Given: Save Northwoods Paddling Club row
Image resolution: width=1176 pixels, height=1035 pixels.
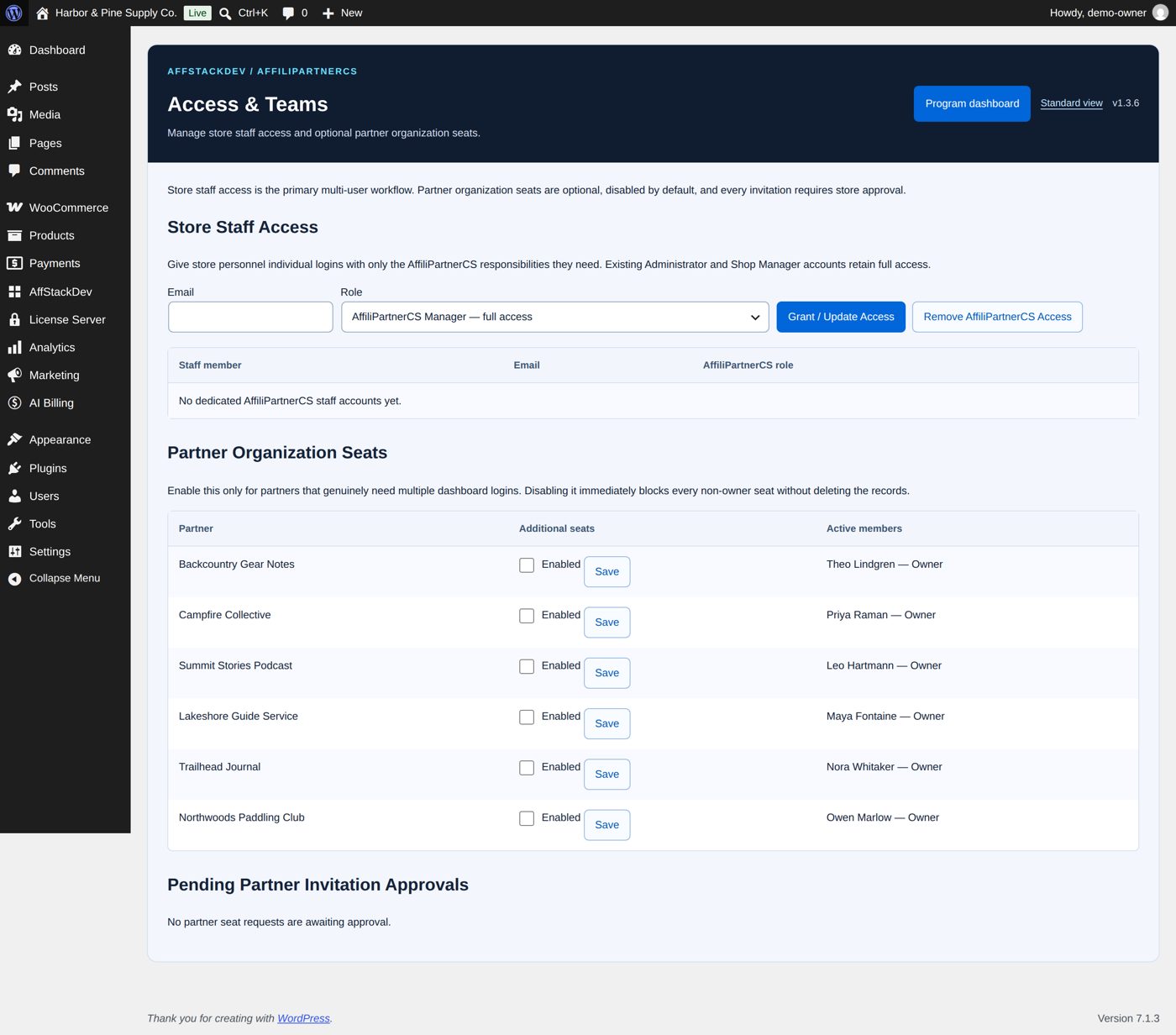Looking at the screenshot, I should [x=606, y=825].
